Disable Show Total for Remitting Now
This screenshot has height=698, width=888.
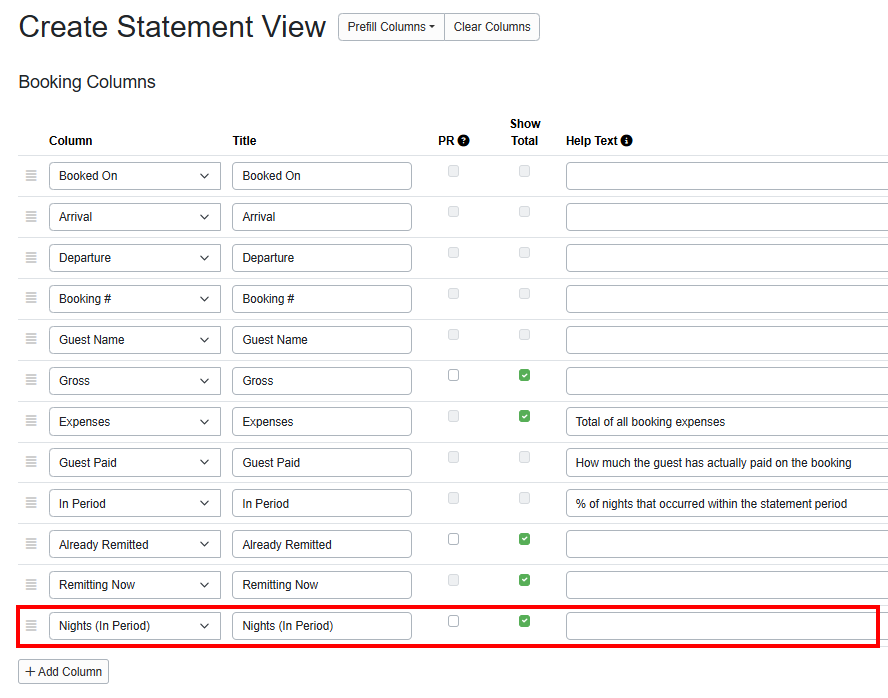pyautogui.click(x=524, y=580)
